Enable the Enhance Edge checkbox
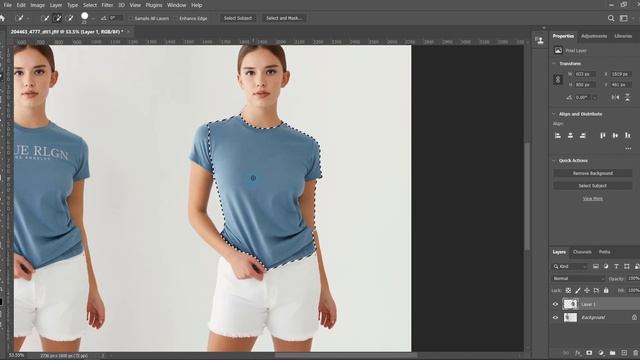Image resolution: width=640 pixels, height=360 pixels. (176, 18)
